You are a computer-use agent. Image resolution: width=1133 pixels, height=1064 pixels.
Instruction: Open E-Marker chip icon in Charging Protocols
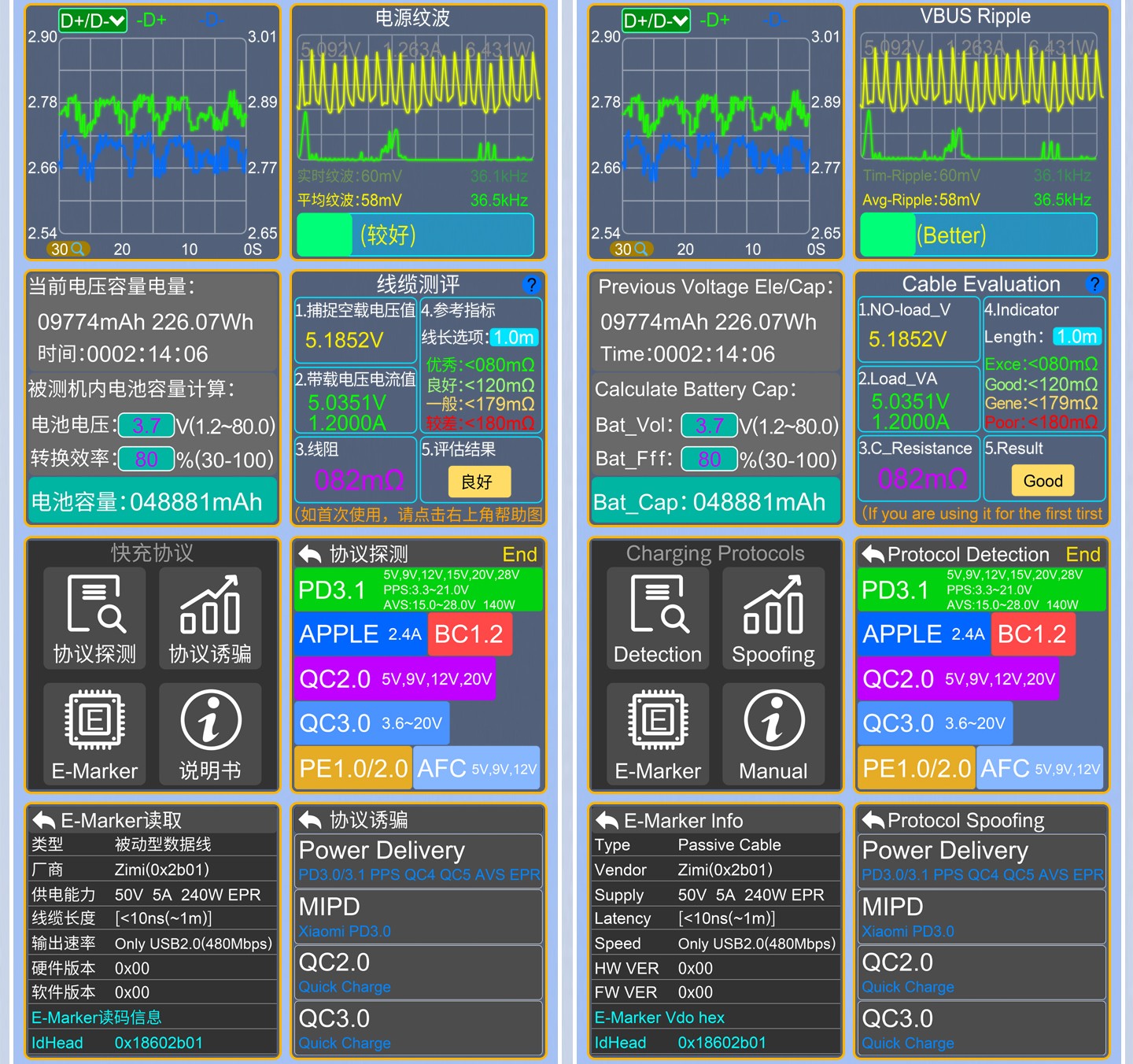coord(658,734)
